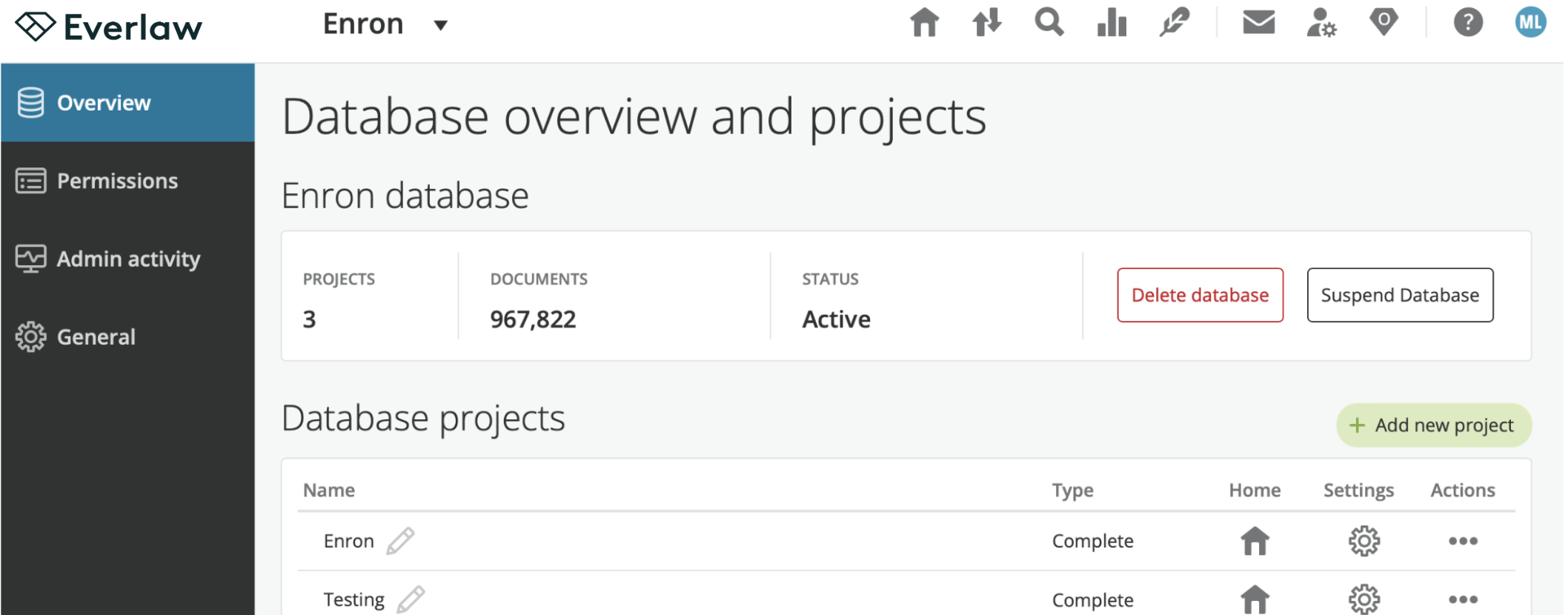Open actions ellipsis for Enron project row
1568x615 pixels.
point(1463,541)
